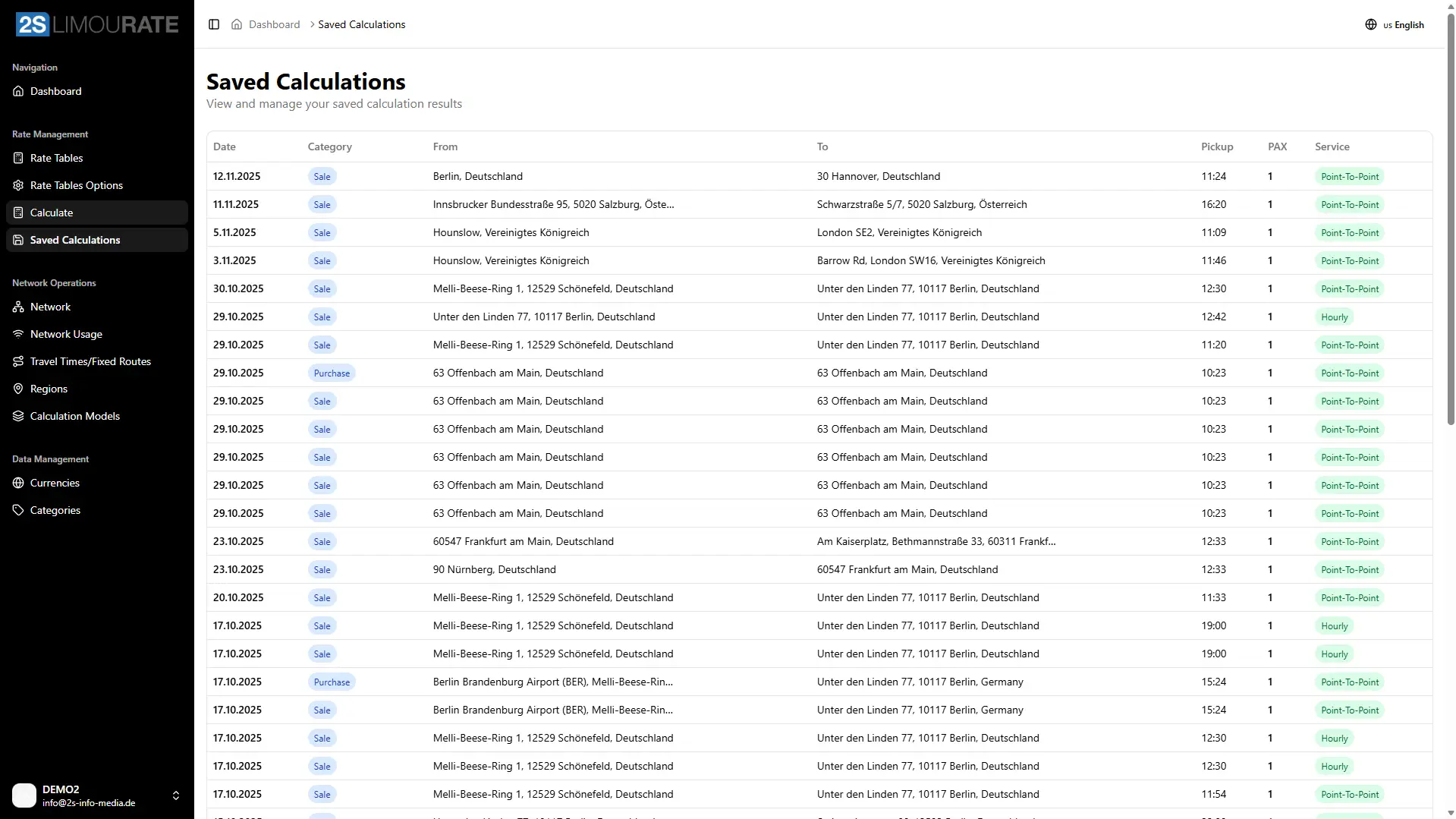Click the globe language icon
The height and width of the screenshot is (819, 1456).
tap(1371, 24)
